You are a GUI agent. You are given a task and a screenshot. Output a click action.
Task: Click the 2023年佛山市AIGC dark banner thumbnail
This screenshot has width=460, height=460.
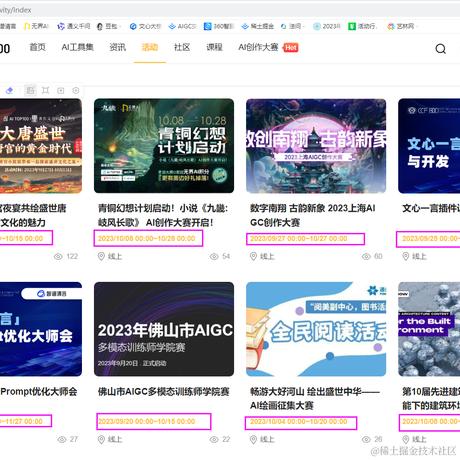click(x=164, y=329)
